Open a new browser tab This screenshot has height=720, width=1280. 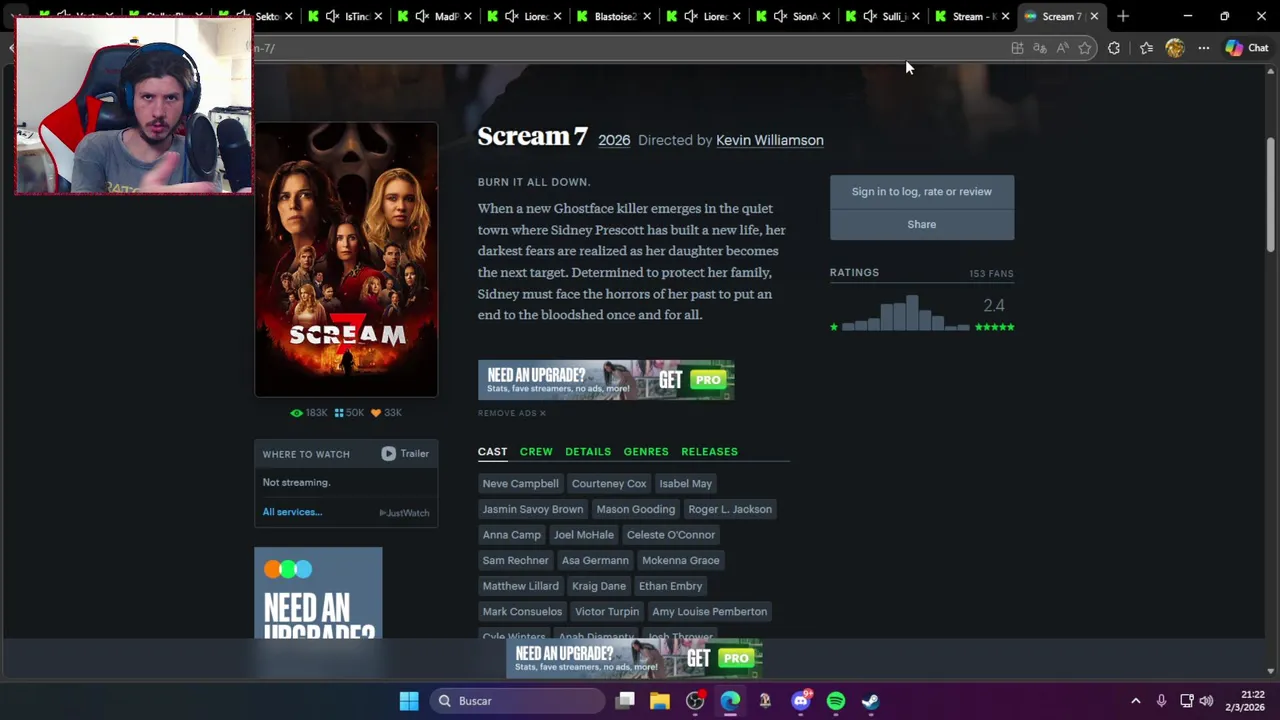tap(1123, 16)
